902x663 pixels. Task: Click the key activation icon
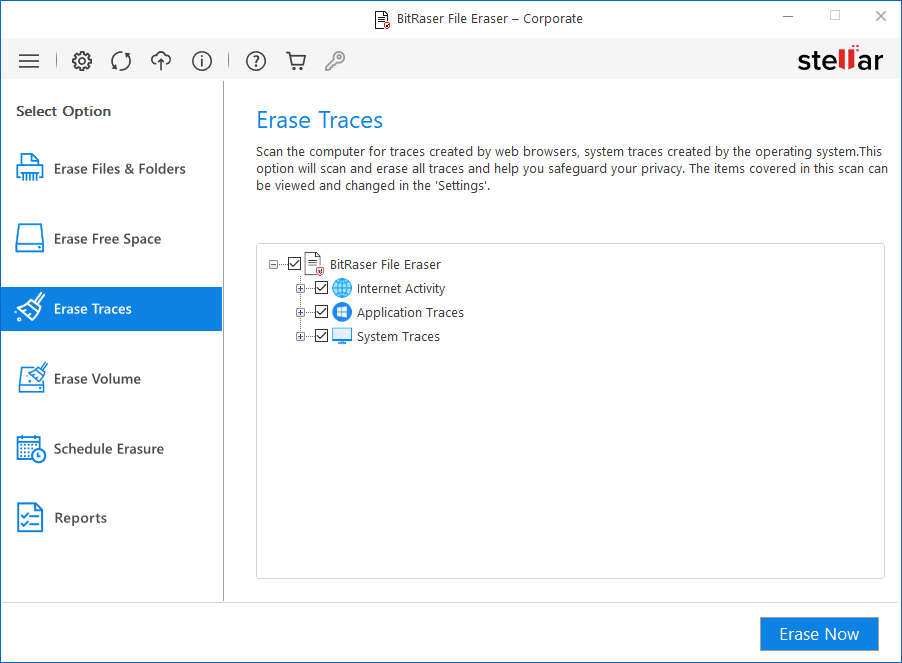(x=335, y=61)
